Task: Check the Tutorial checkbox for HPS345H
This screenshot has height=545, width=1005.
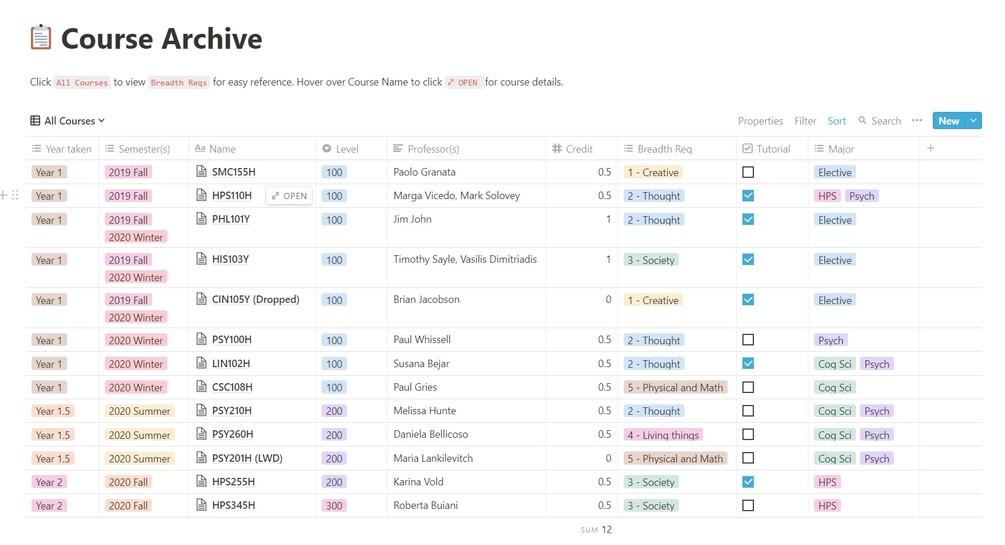Action: pos(748,505)
